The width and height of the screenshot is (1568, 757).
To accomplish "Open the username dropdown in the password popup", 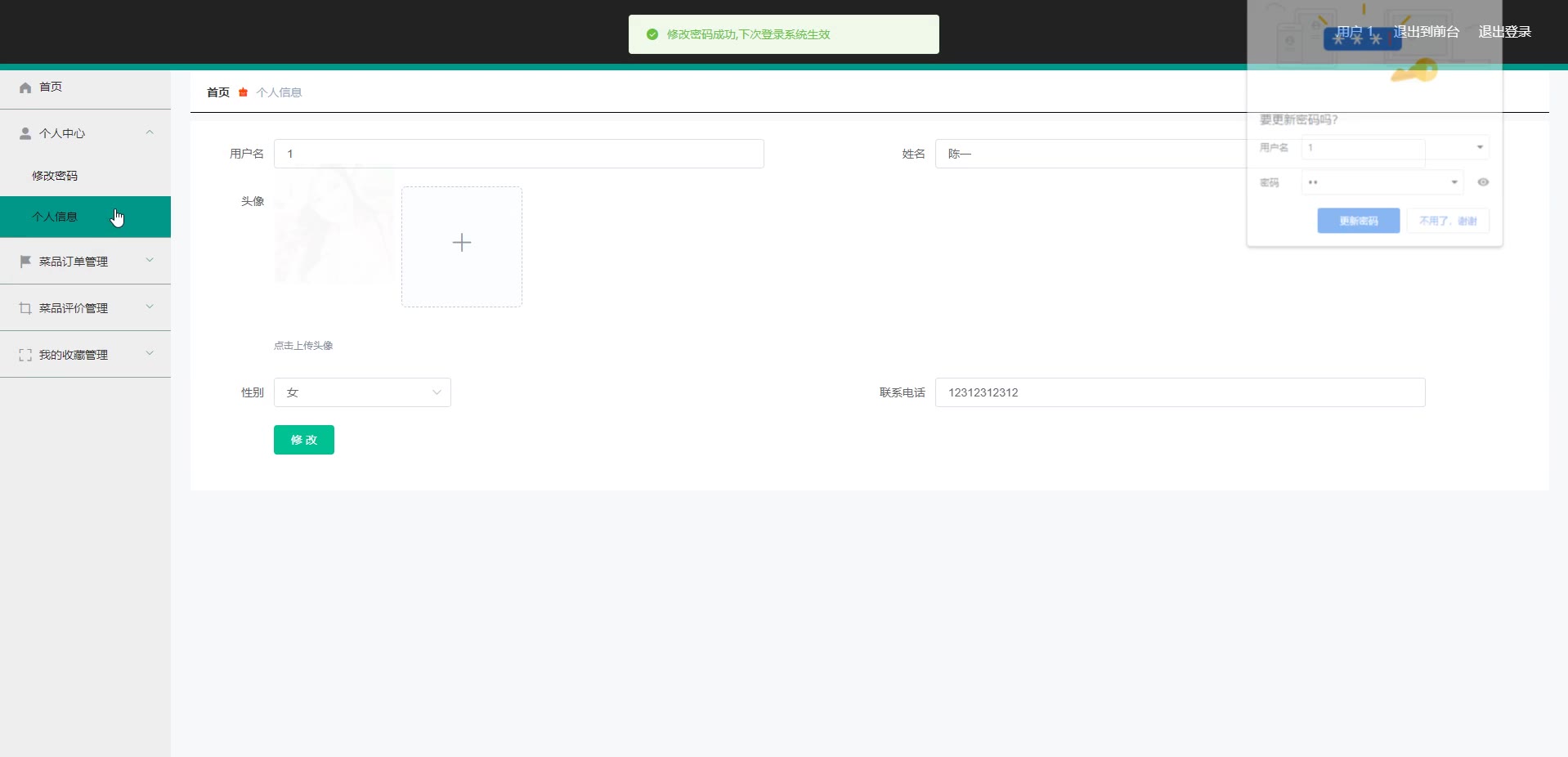I will click(x=1480, y=147).
